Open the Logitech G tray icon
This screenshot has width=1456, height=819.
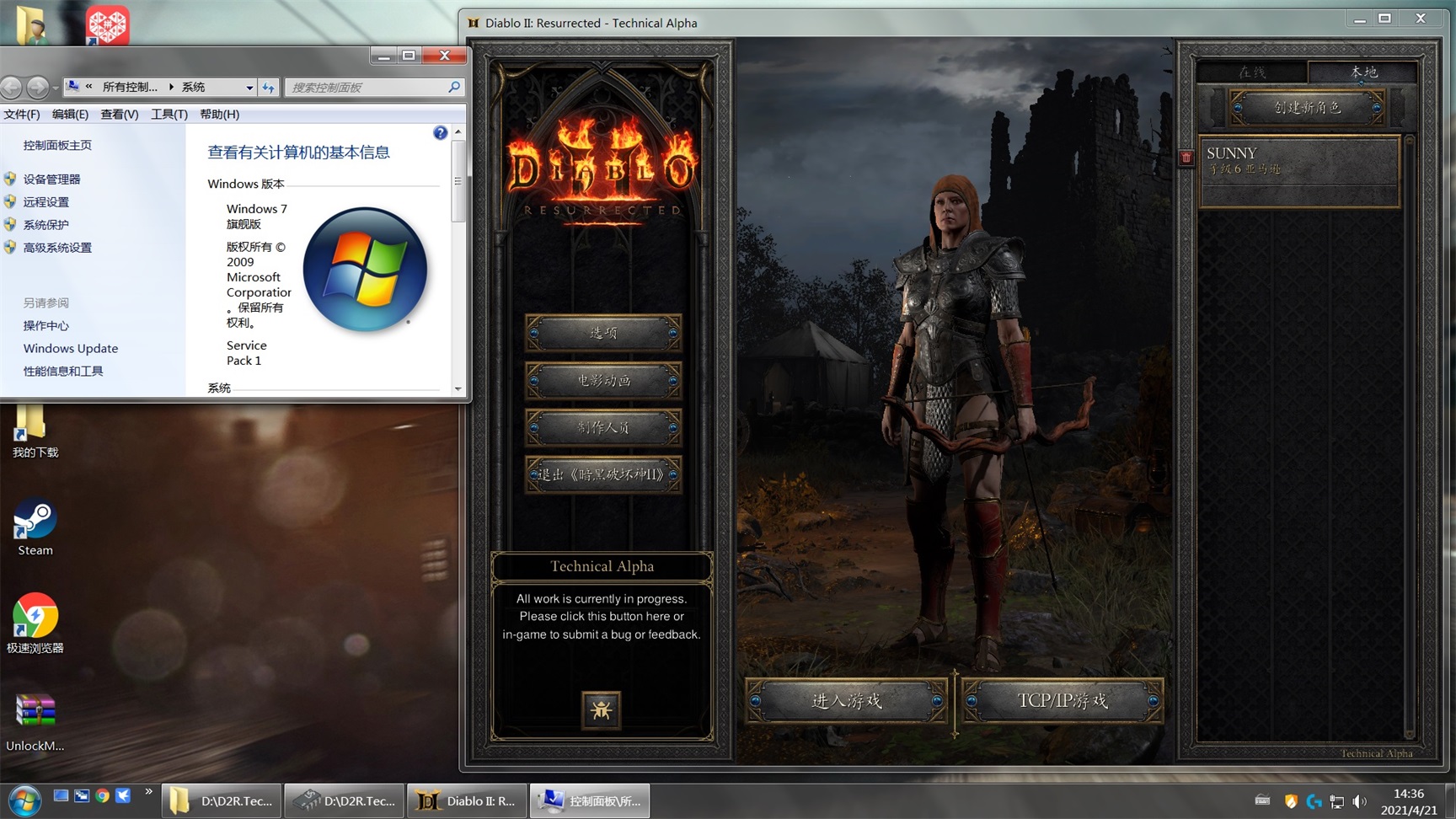coord(1314,801)
